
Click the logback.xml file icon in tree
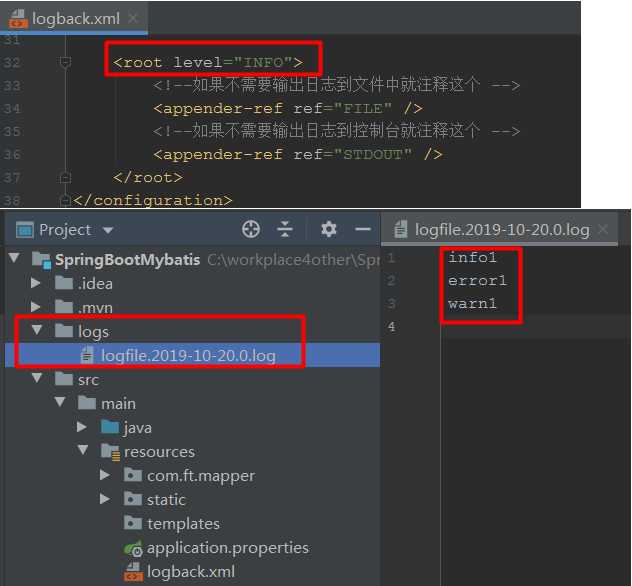(133, 572)
